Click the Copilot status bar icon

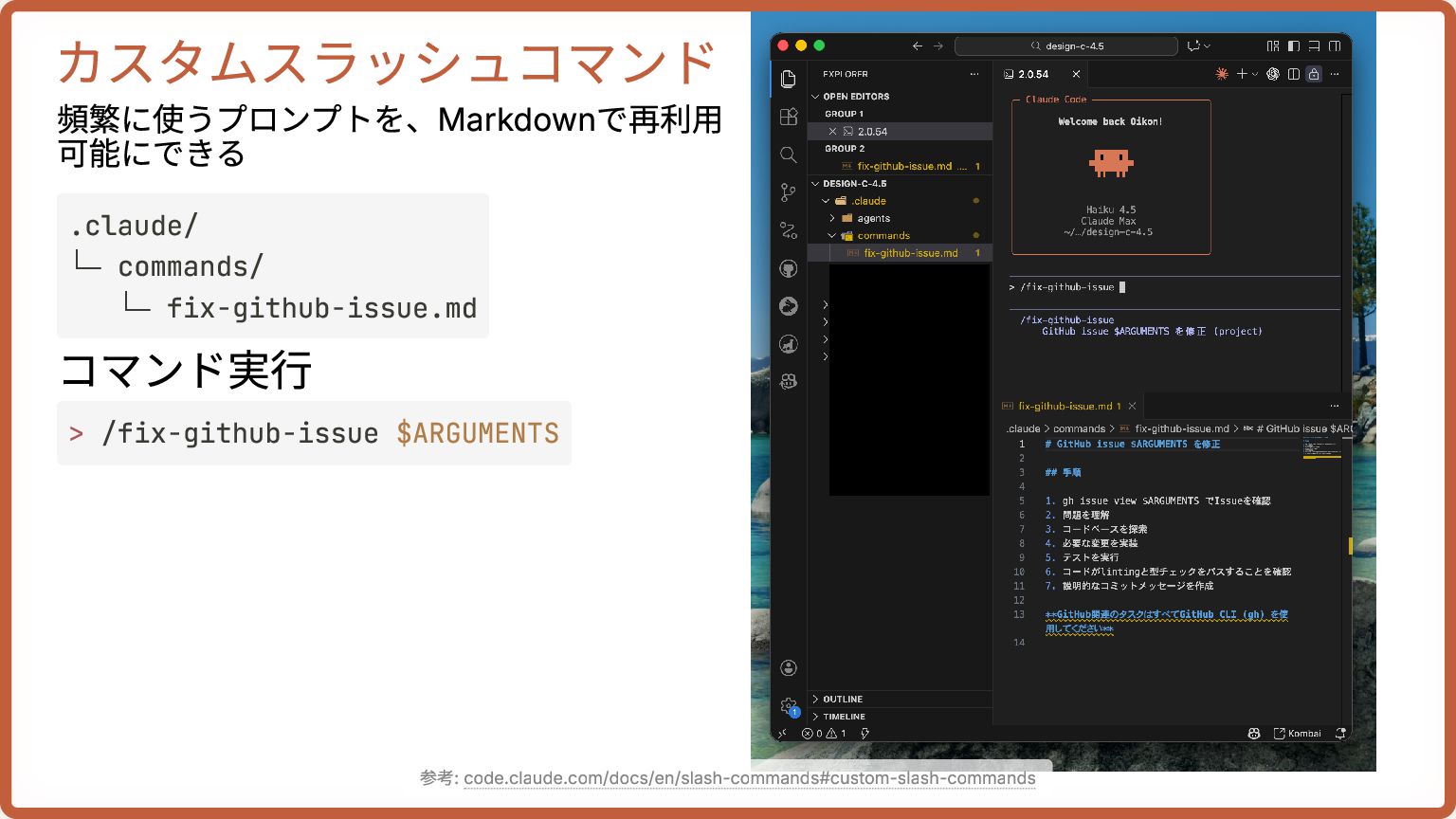click(1253, 733)
